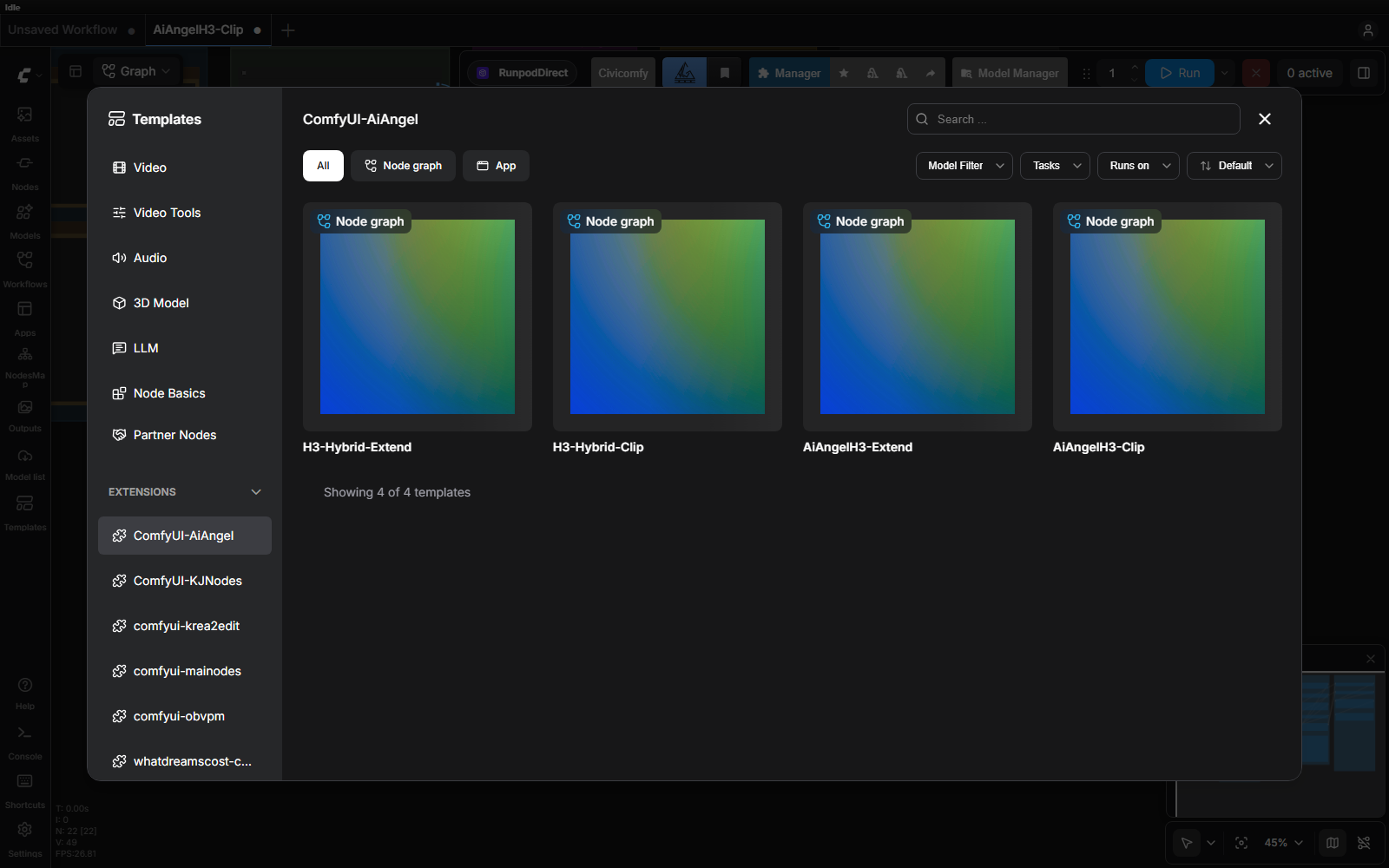Open the Video Tools category

pos(184,213)
